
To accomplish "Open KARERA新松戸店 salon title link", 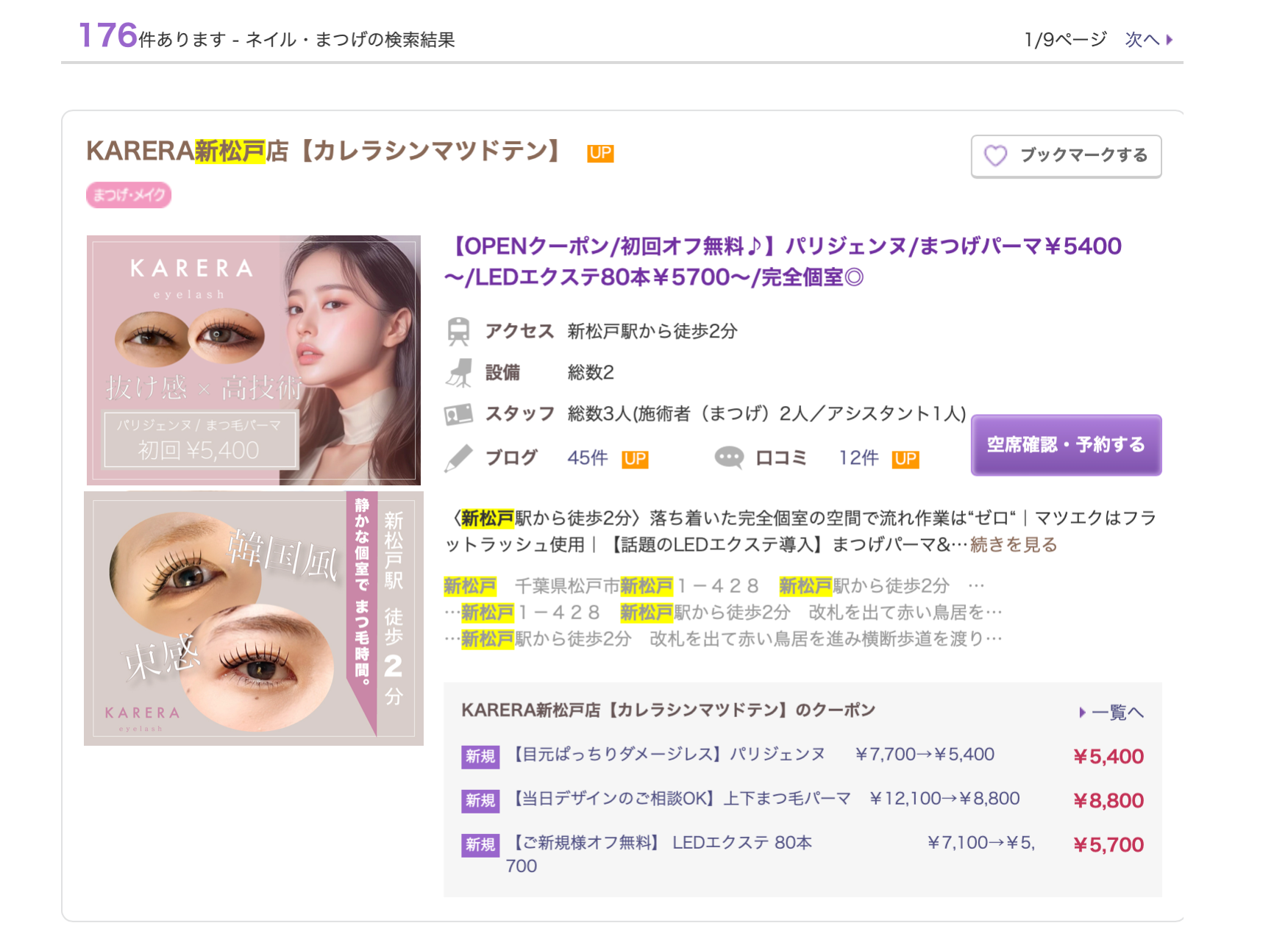I will (324, 152).
